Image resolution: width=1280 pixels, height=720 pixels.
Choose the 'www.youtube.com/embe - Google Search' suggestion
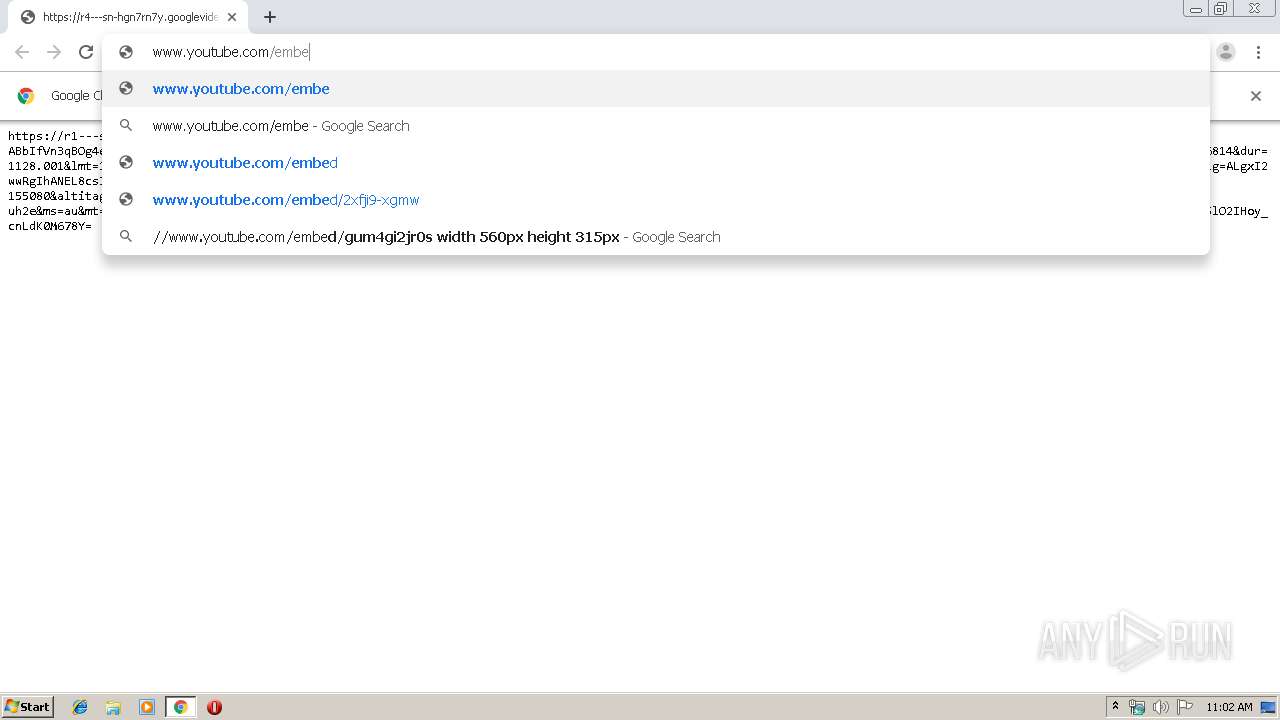656,126
